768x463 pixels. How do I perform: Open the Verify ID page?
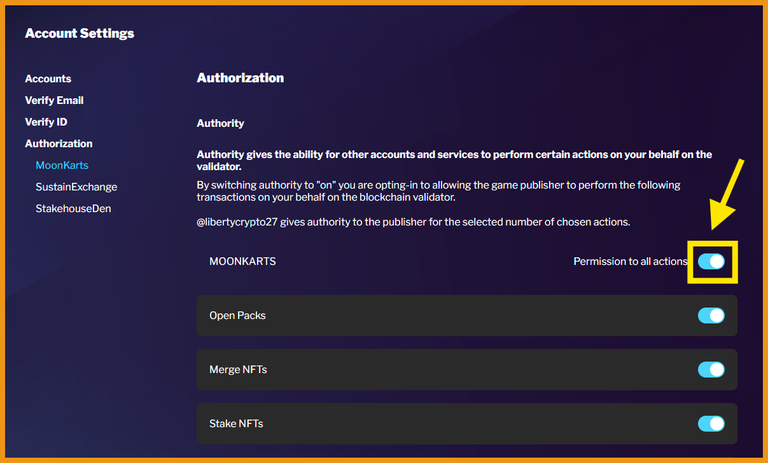pos(46,122)
